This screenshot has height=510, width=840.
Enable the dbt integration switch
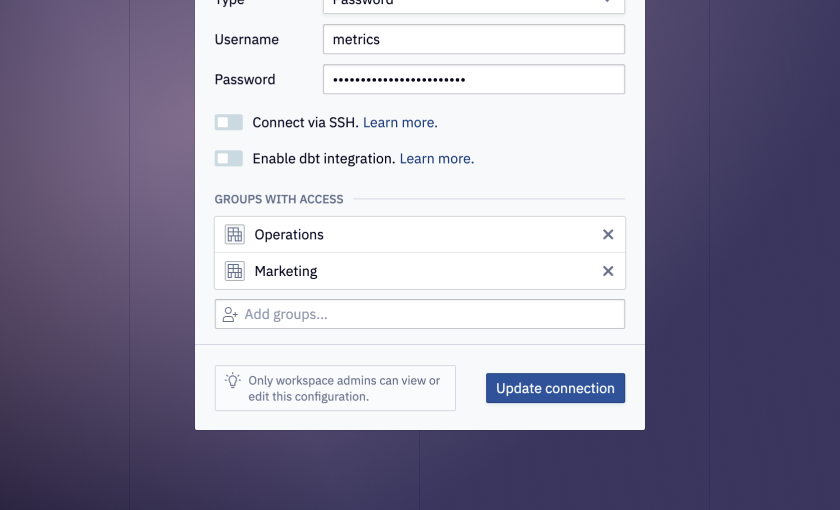pos(229,159)
